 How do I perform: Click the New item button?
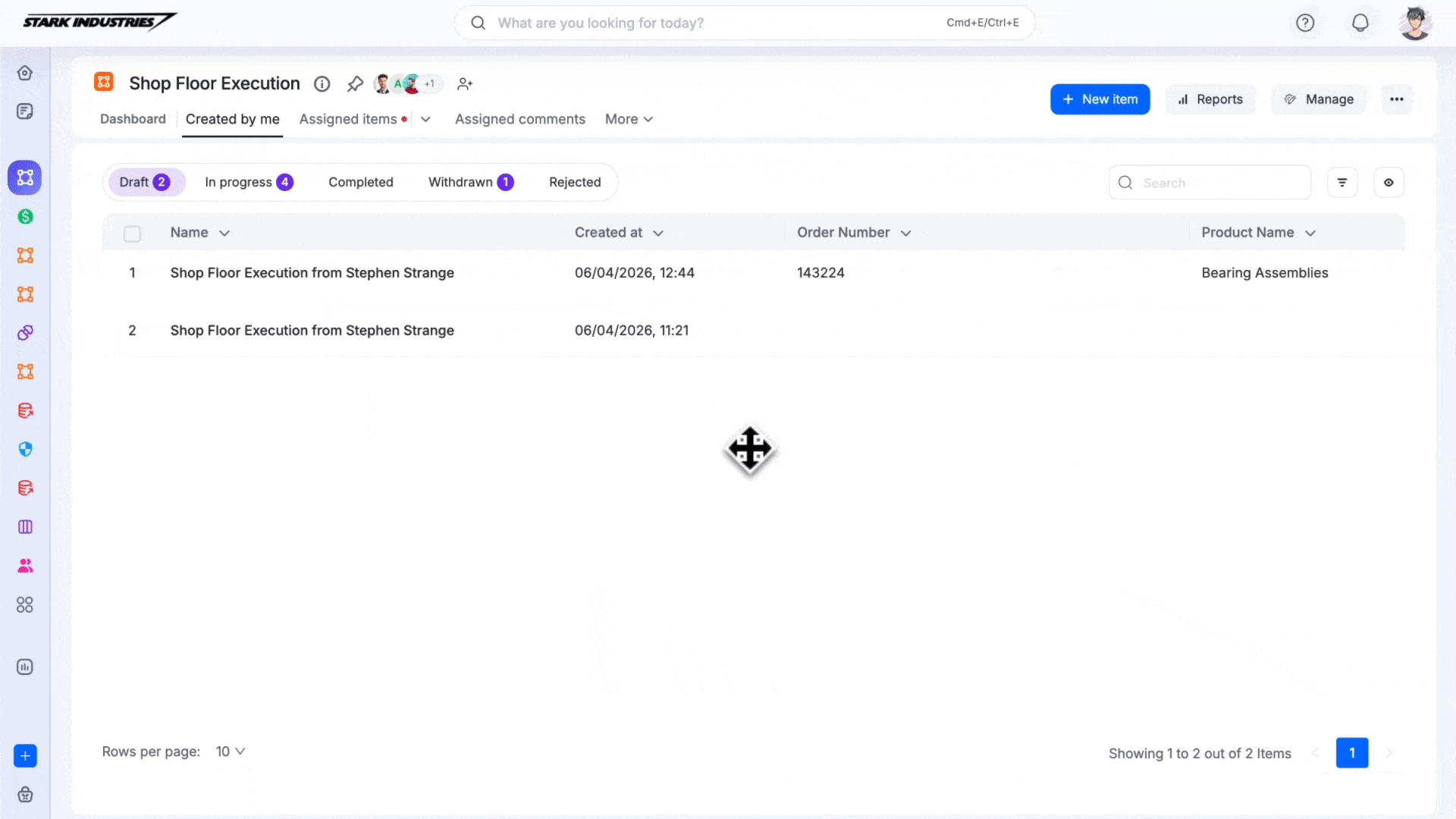coord(1100,99)
